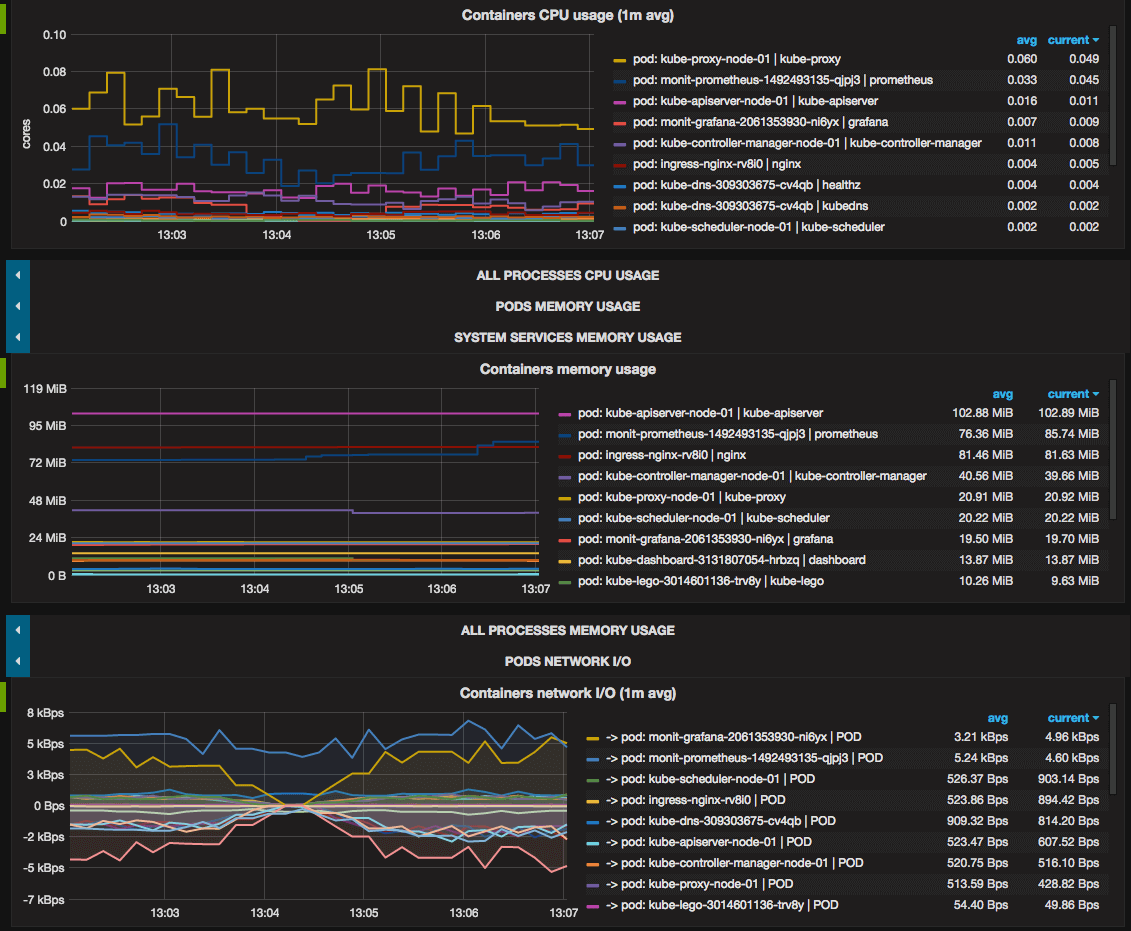1131x931 pixels.
Task: Click the collapse arrow beside ALL PROCESSES CPU USAGE
Action: click(17, 275)
